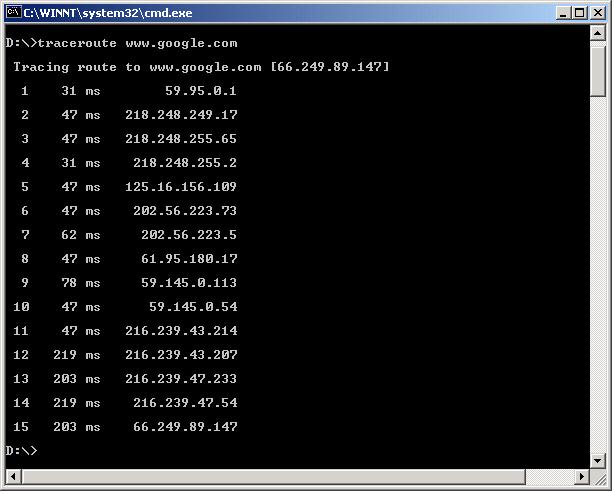Click the 219 ms latency on hop 14
614x493 pixels.
77,403
